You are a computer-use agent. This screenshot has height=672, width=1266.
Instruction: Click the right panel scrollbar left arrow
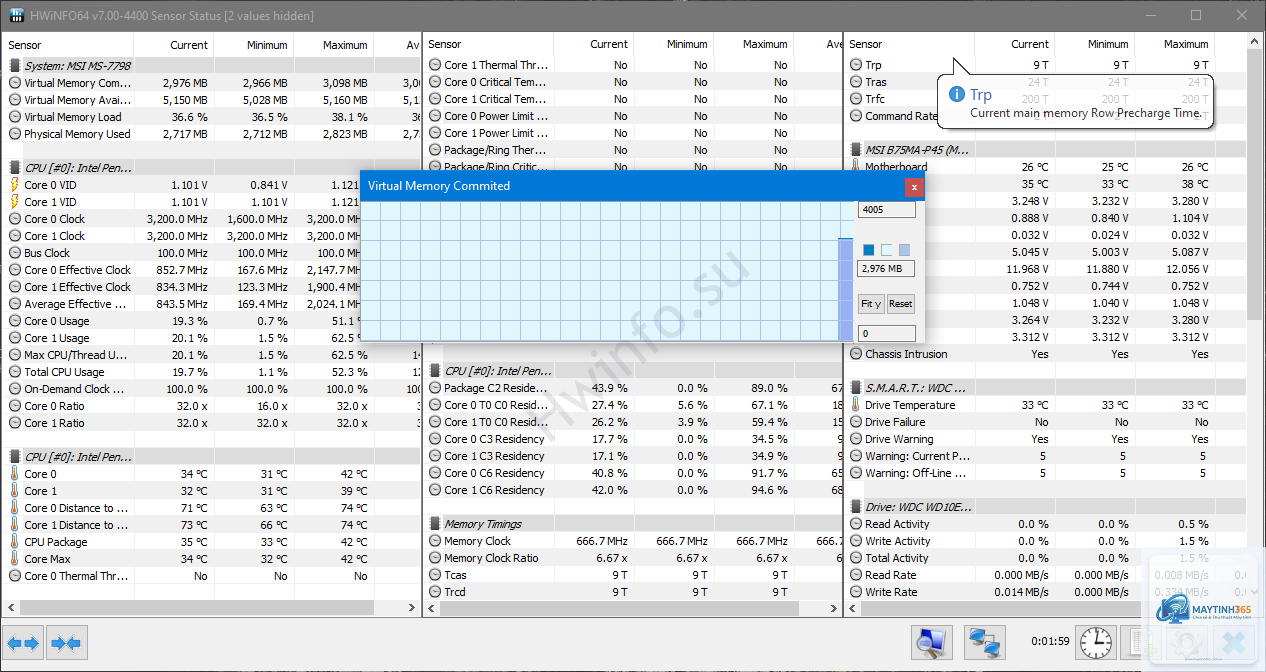point(853,608)
